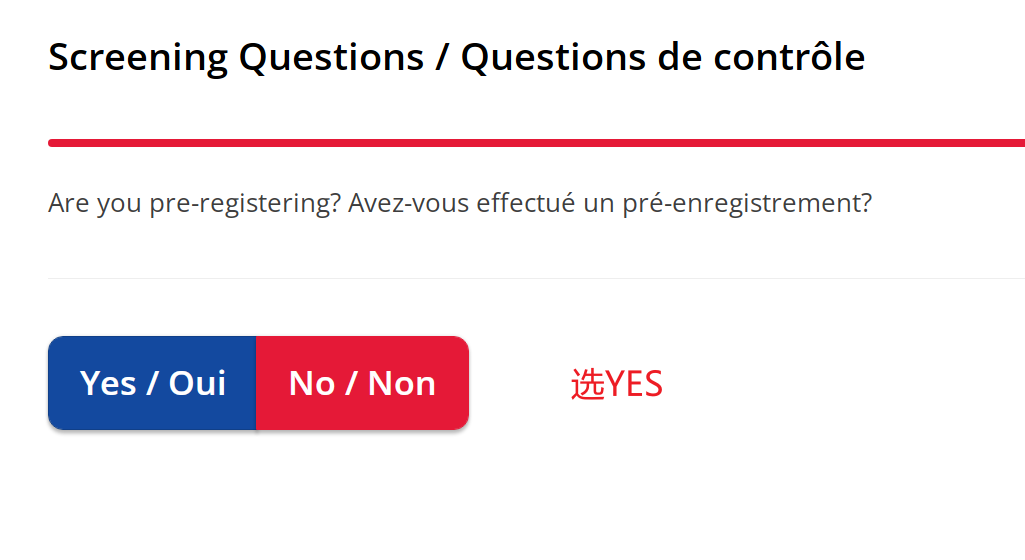Click 'YES' in the red annotation
The height and width of the screenshot is (560, 1025).
click(x=634, y=384)
